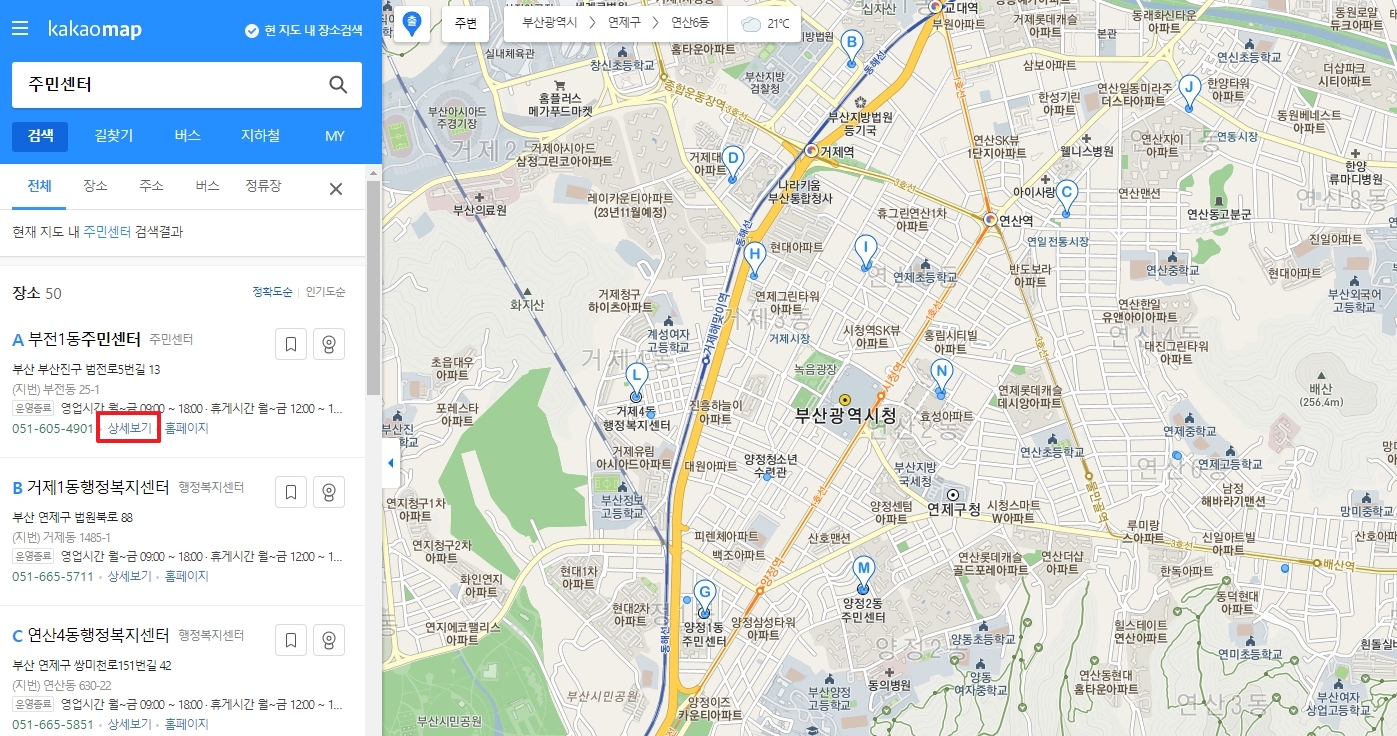Close the search results with X icon
1397x736 pixels.
click(336, 189)
